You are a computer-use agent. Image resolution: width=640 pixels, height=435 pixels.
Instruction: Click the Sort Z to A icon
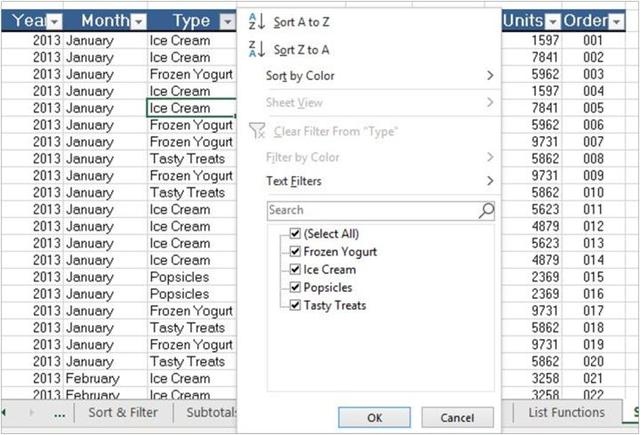point(256,48)
